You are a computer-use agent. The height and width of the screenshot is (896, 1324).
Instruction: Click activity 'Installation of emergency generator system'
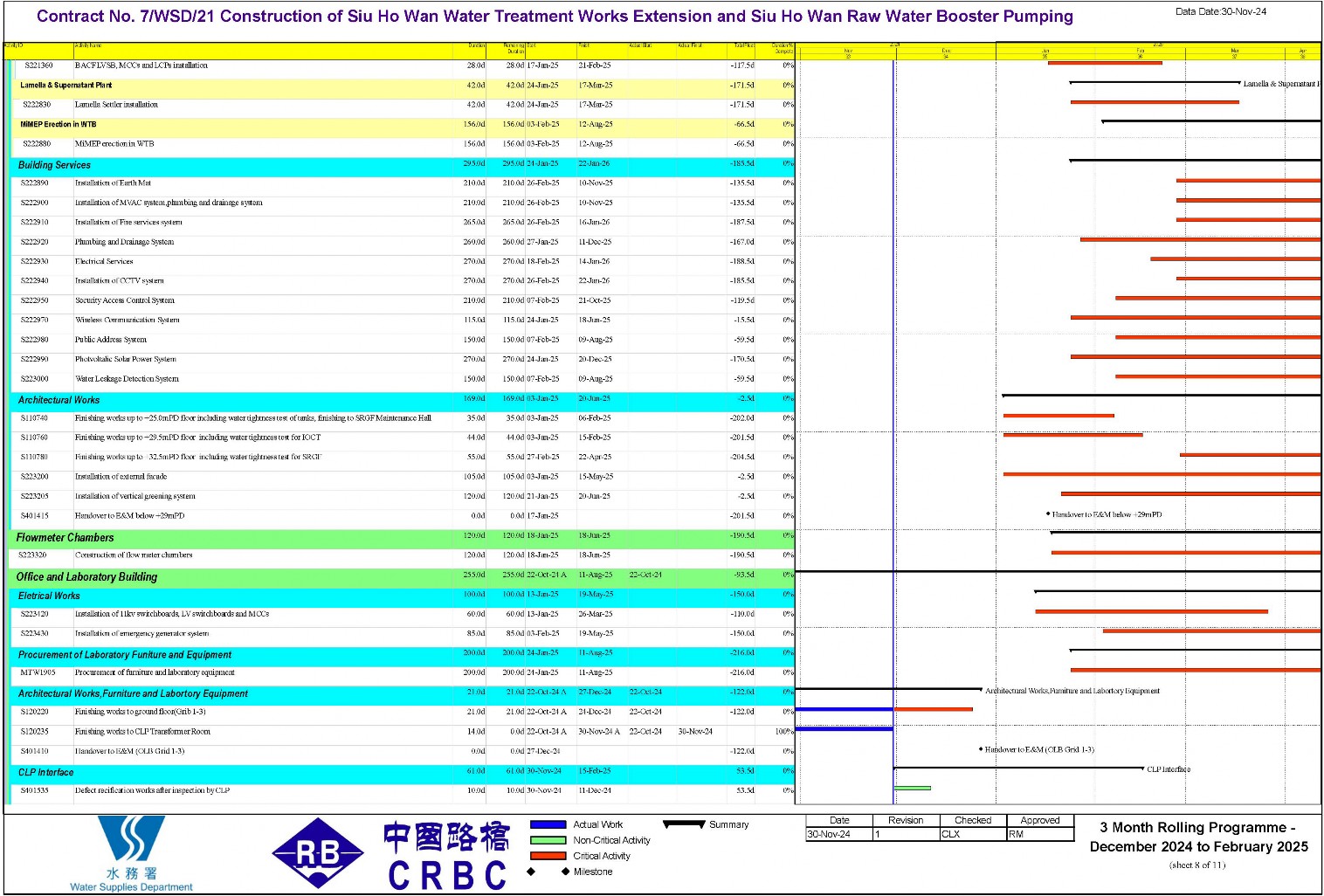click(x=141, y=634)
